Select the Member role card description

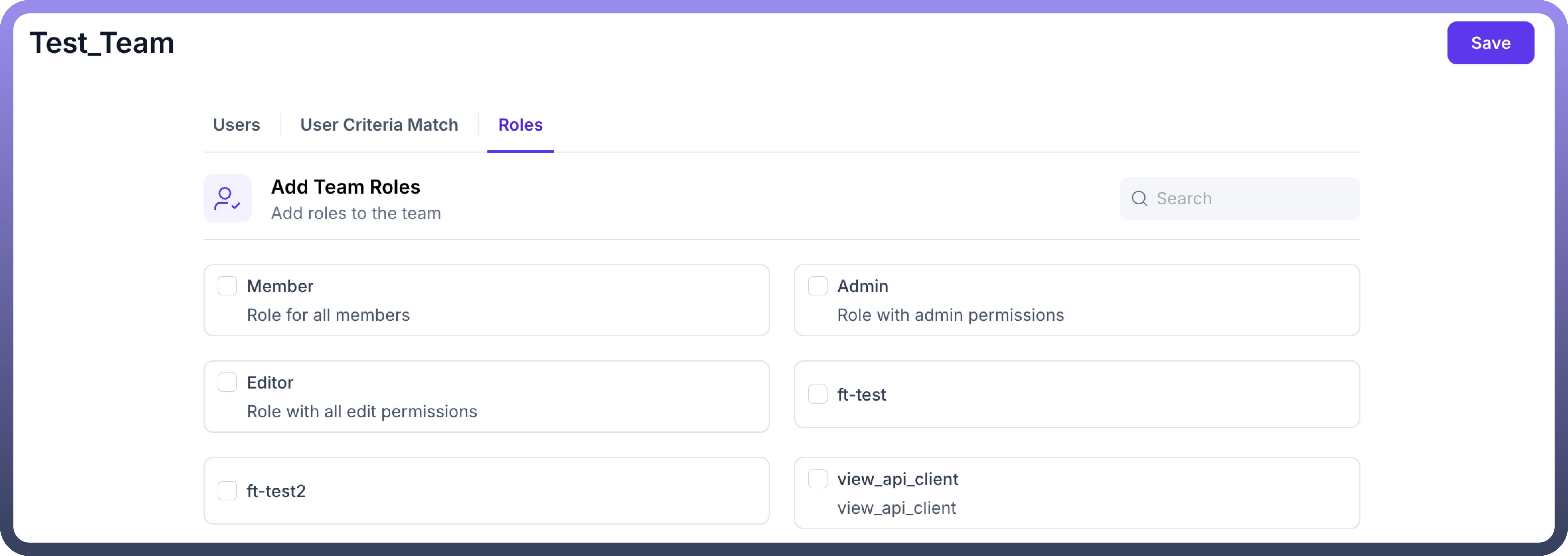328,315
